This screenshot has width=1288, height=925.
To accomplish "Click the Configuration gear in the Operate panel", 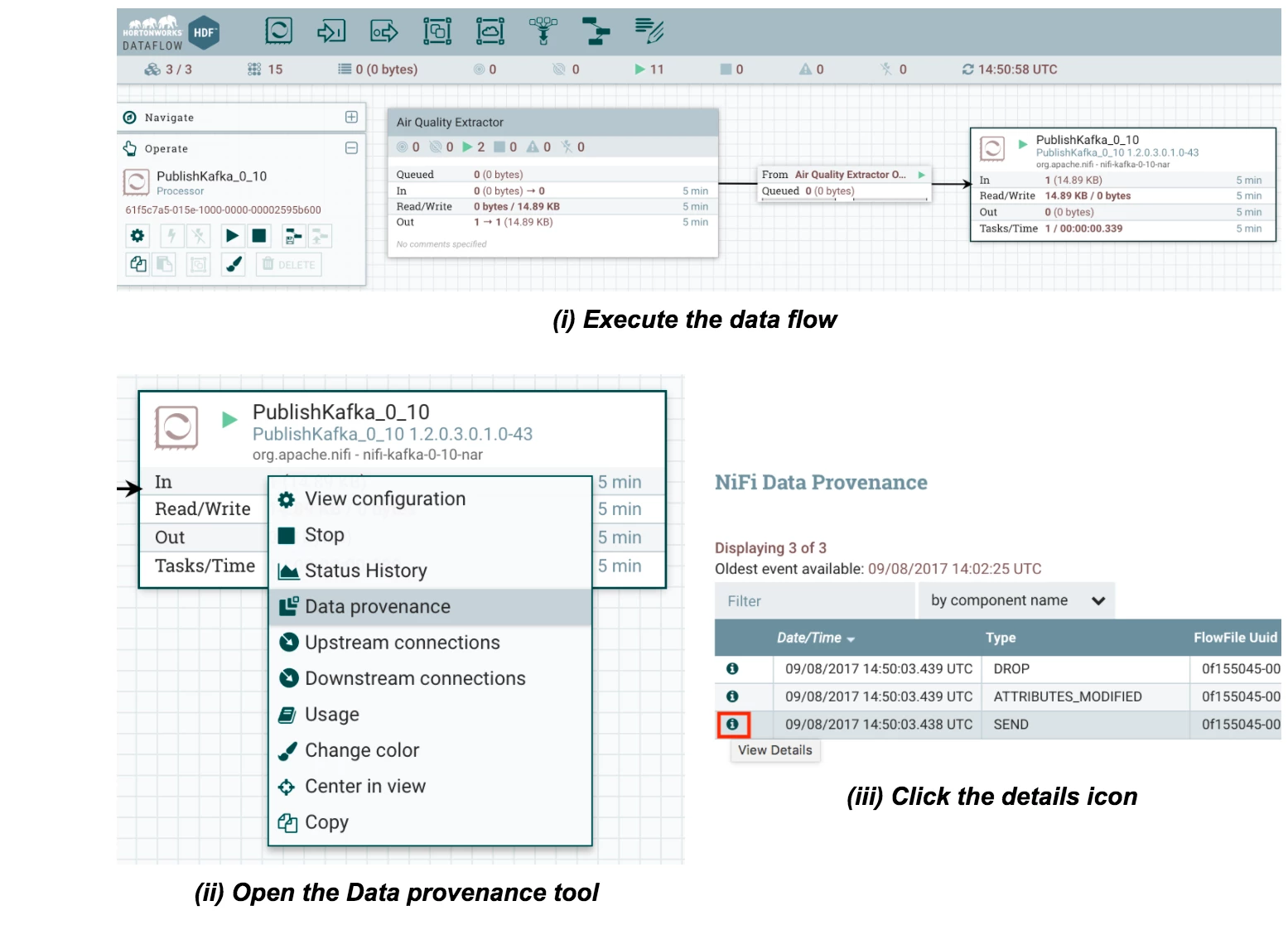I will (x=137, y=236).
